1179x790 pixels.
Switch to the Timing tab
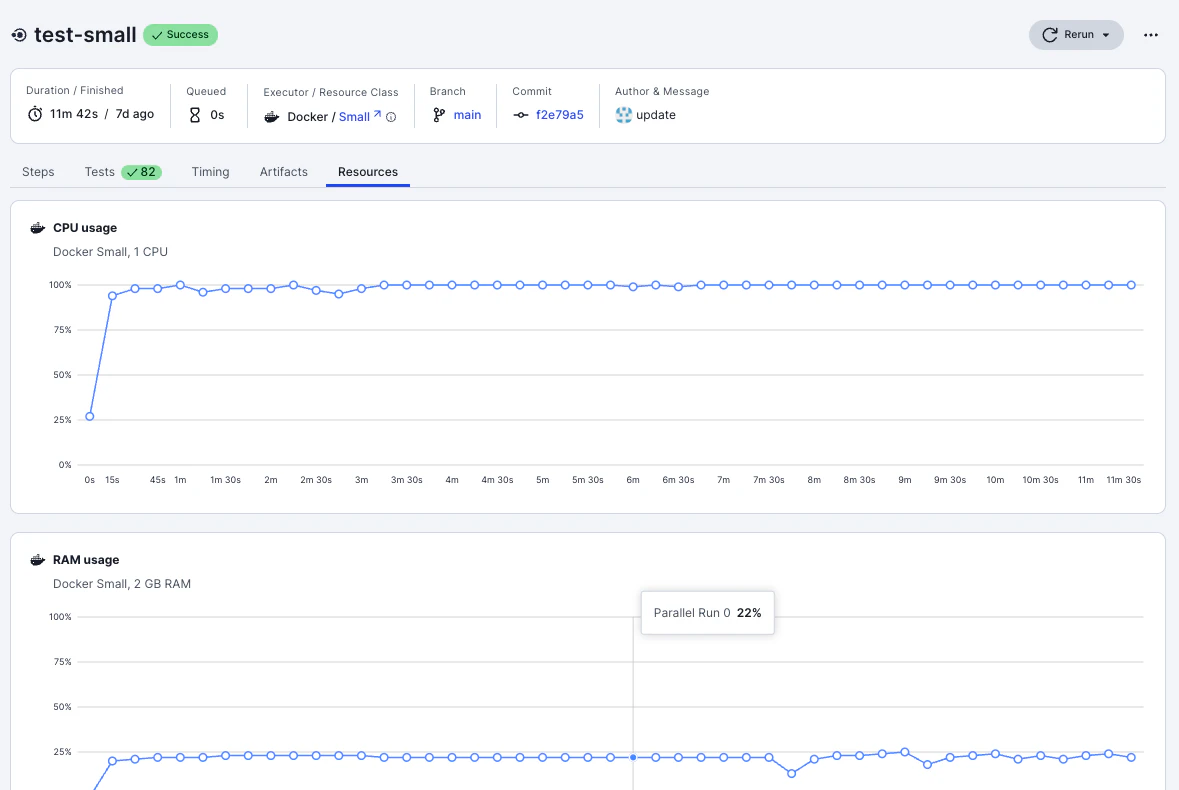click(211, 171)
